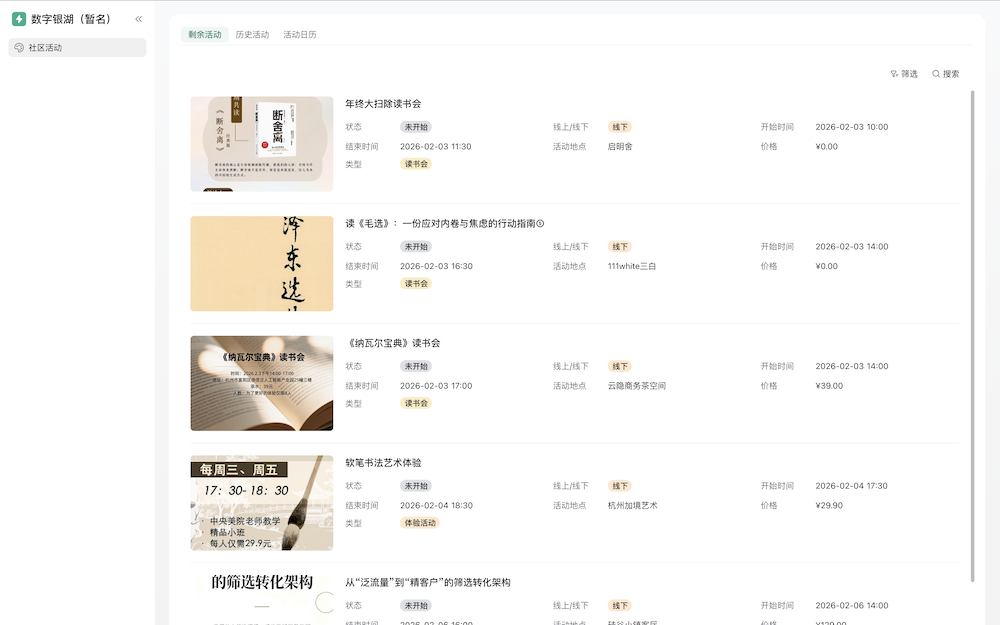The image size is (1000, 625).
Task: Click location 111white三白
Action: pyautogui.click(x=631, y=266)
